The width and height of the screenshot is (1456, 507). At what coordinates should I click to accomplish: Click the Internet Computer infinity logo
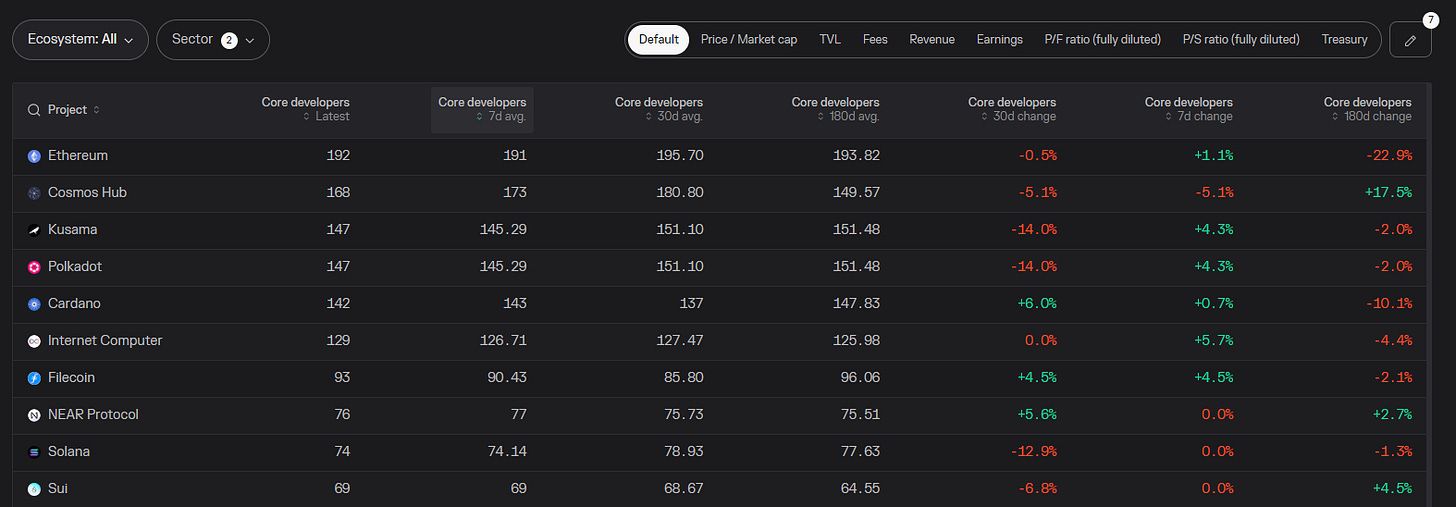(34, 341)
